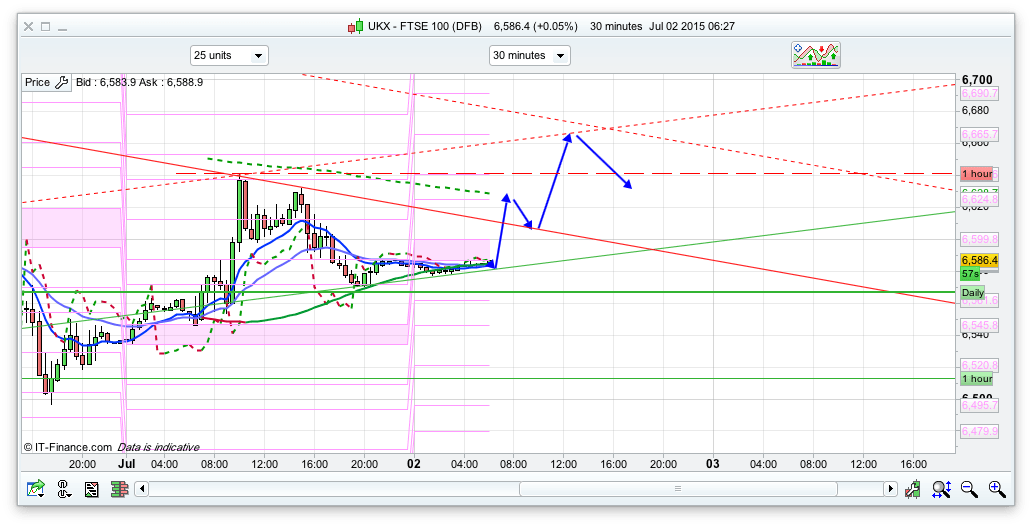
Task: Click the Price panel label
Action: [38, 83]
